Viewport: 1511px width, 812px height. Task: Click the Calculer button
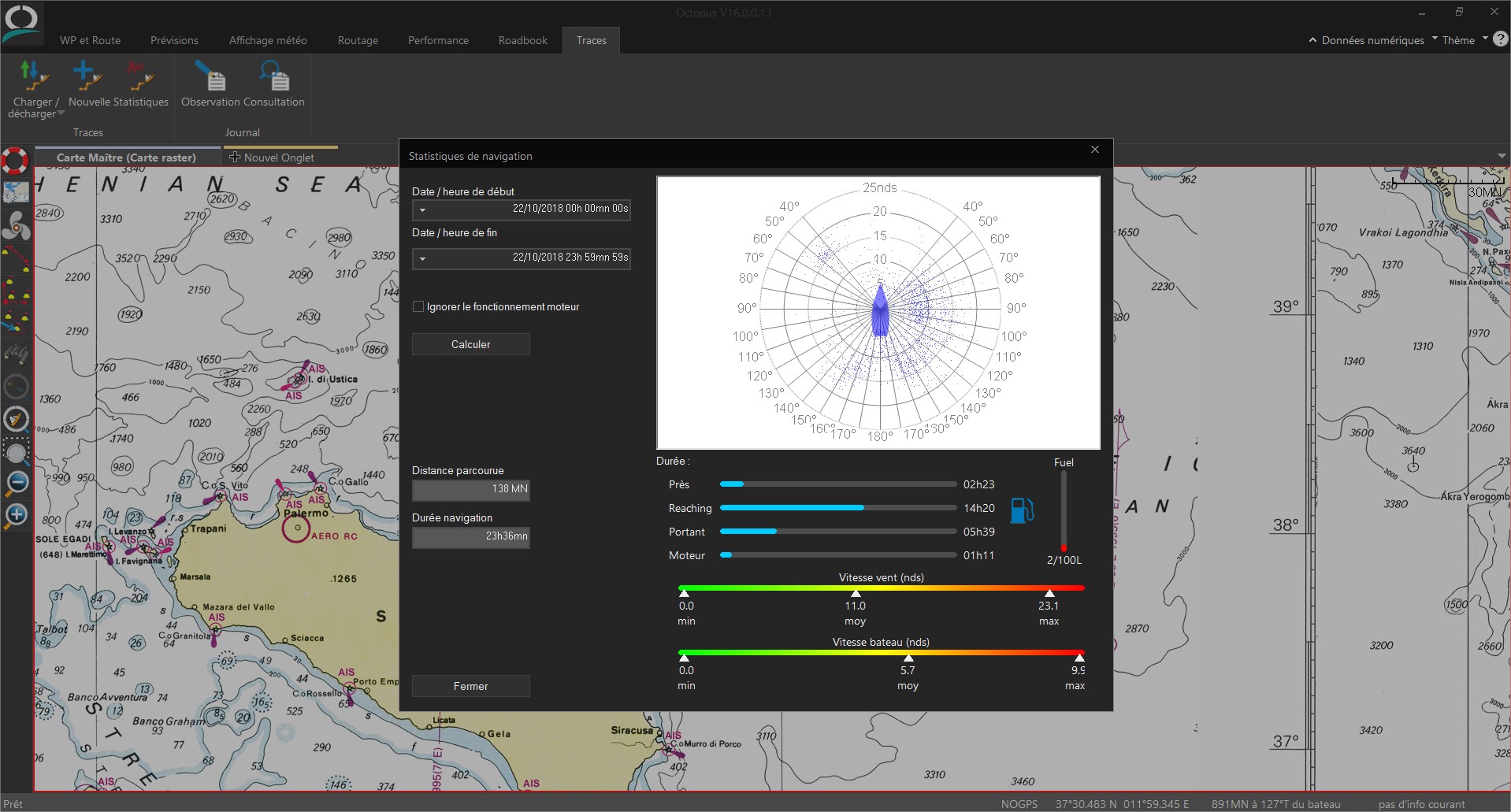point(471,344)
